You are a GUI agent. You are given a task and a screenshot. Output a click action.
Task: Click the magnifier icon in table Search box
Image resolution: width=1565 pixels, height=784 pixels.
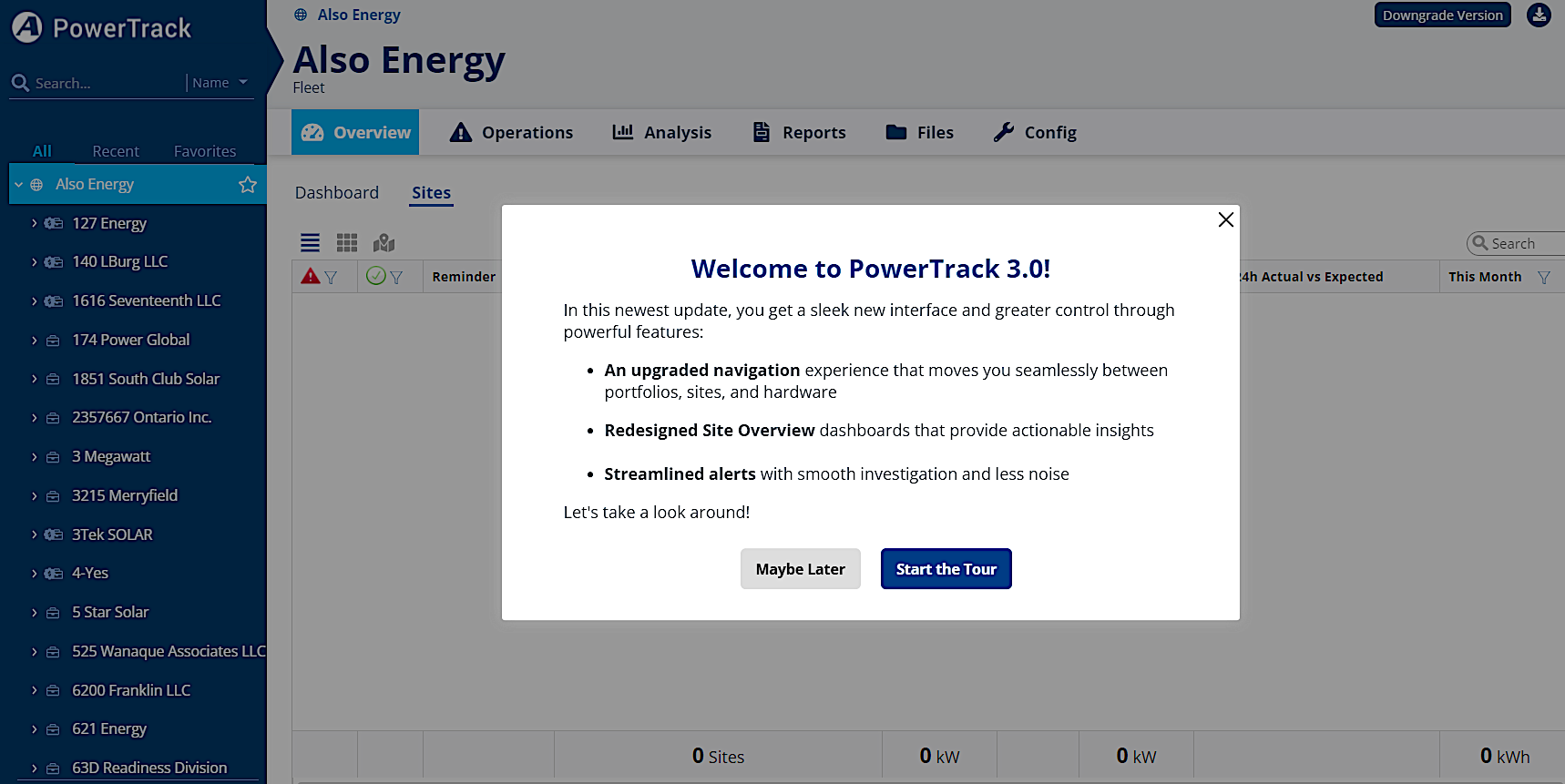coord(1480,243)
